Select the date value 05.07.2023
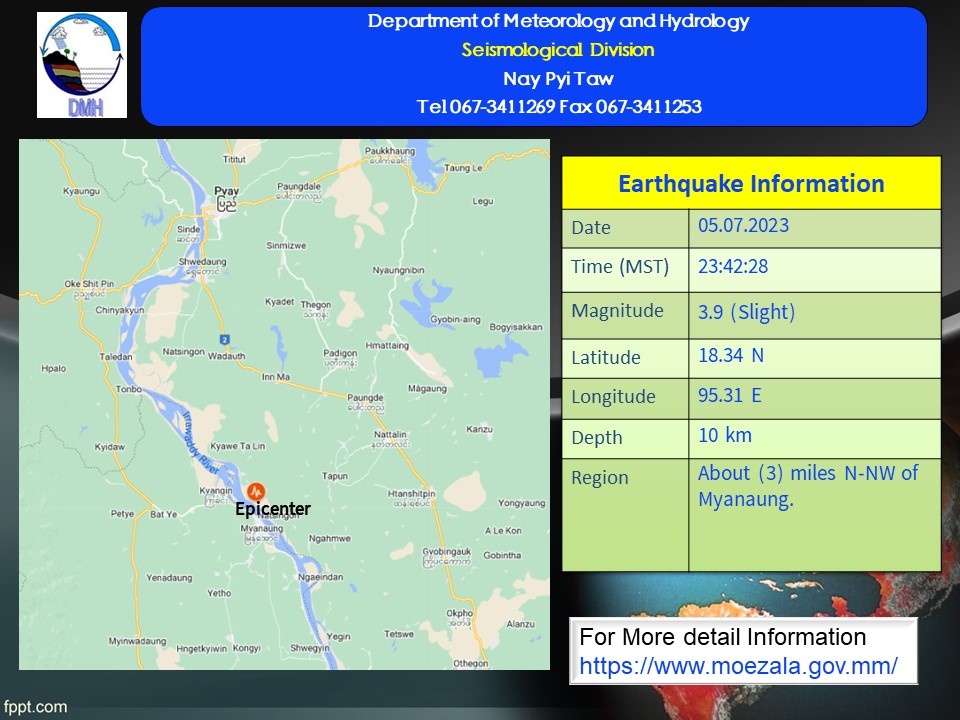Image resolution: width=960 pixels, height=720 pixels. pyautogui.click(x=743, y=225)
